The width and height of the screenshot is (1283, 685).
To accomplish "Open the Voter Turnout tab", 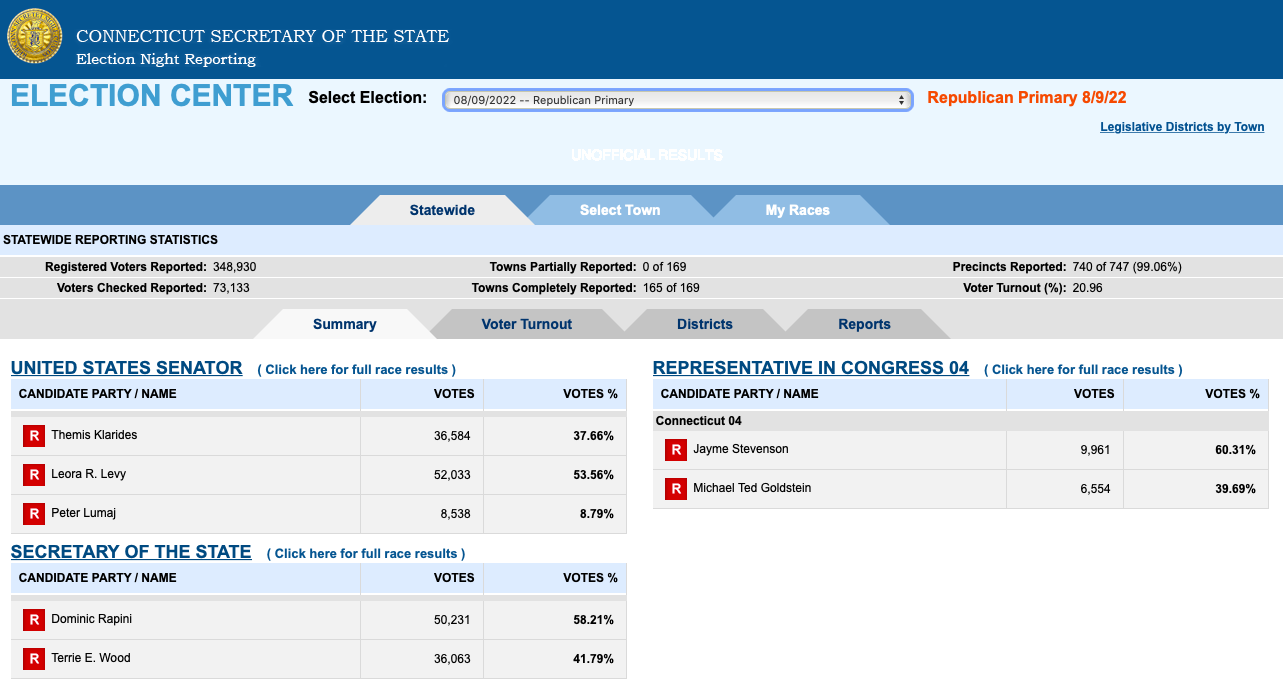I will click(x=526, y=324).
